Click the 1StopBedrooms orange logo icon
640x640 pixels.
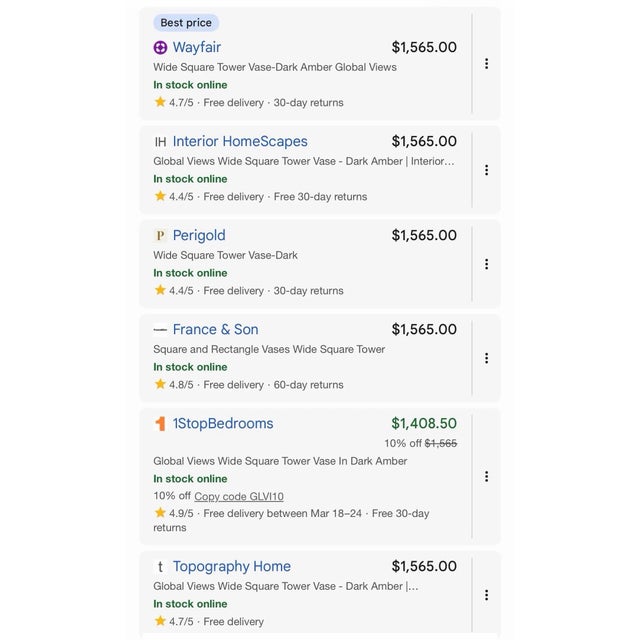(x=160, y=423)
